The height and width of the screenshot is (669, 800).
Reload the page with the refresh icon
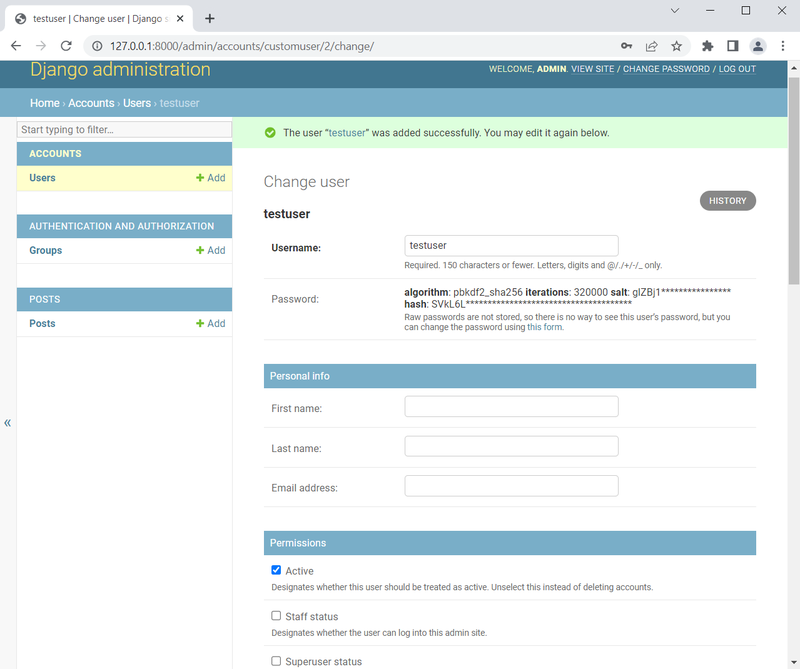[66, 46]
